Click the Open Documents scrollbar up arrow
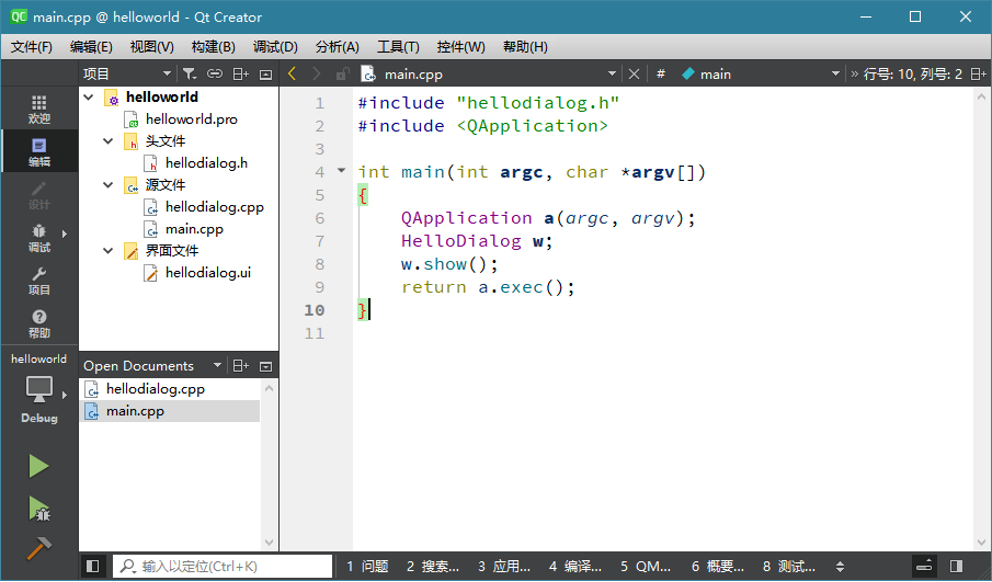Screen dimensions: 992x582 pos(269,388)
